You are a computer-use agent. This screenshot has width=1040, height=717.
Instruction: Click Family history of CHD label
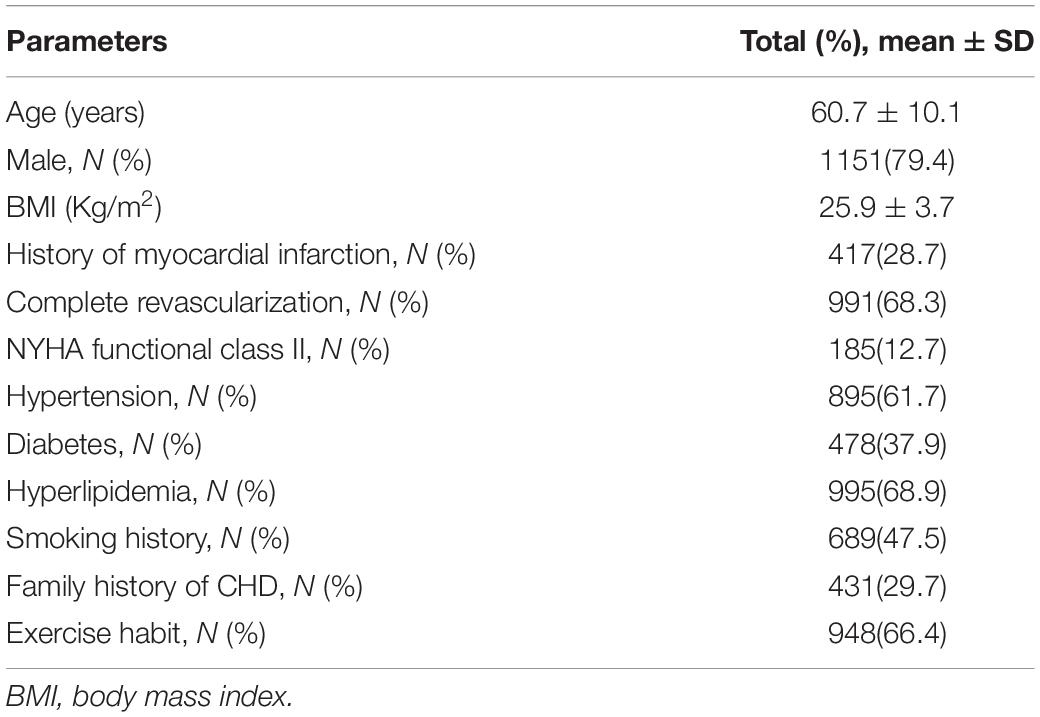point(184,586)
